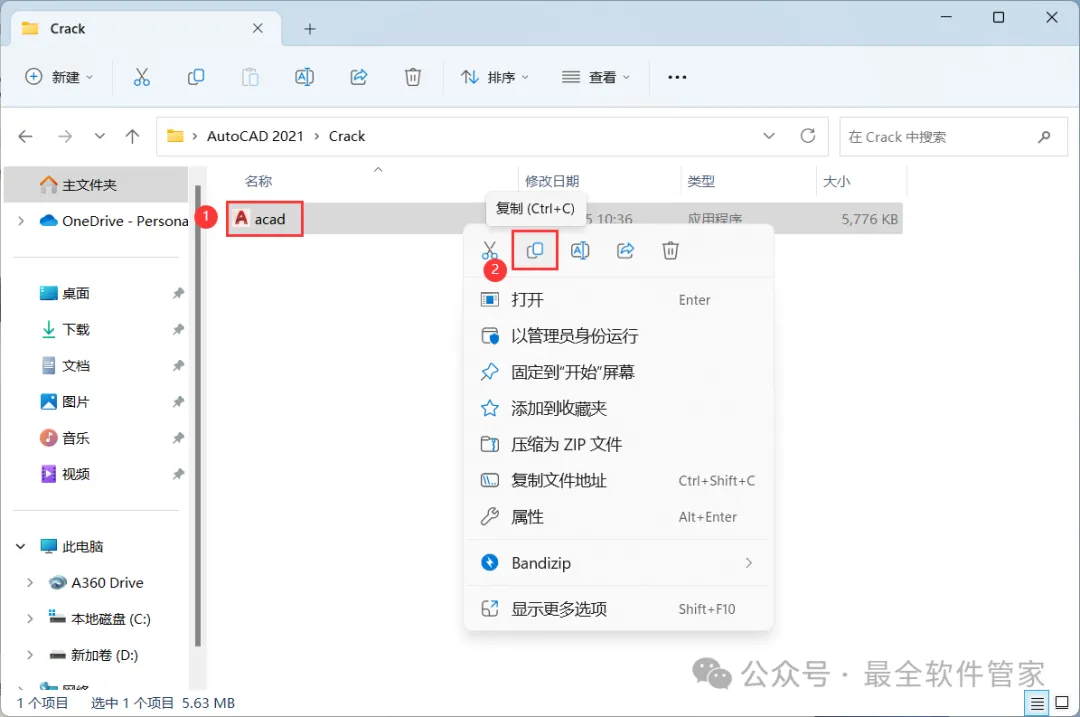Viewport: 1080px width, 717px height.
Task: Unpin 桌面 using its pin icon
Action: [178, 293]
